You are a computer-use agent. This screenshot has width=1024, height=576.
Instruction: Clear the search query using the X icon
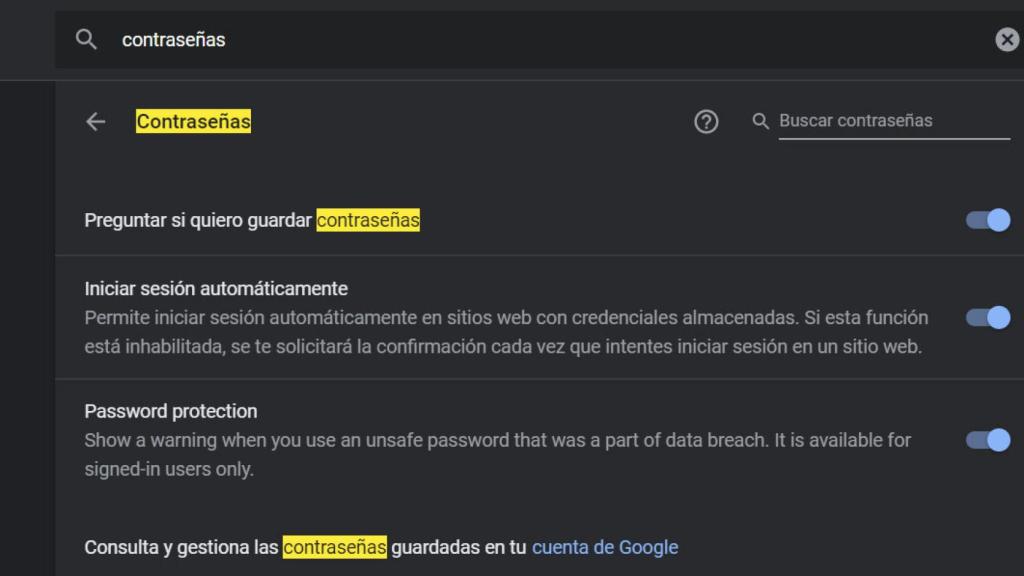point(1005,40)
